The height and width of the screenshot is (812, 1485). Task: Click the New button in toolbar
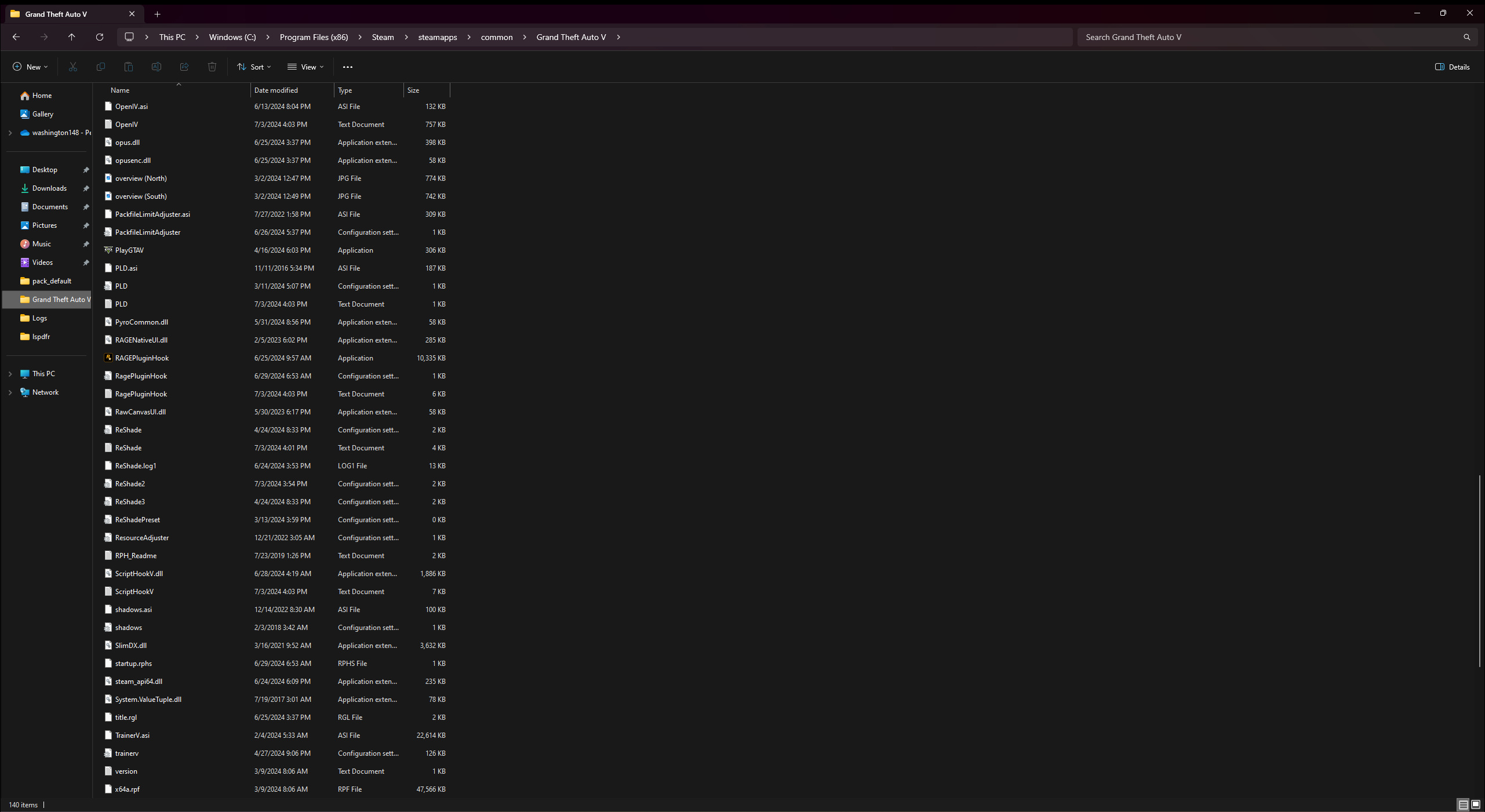click(30, 67)
